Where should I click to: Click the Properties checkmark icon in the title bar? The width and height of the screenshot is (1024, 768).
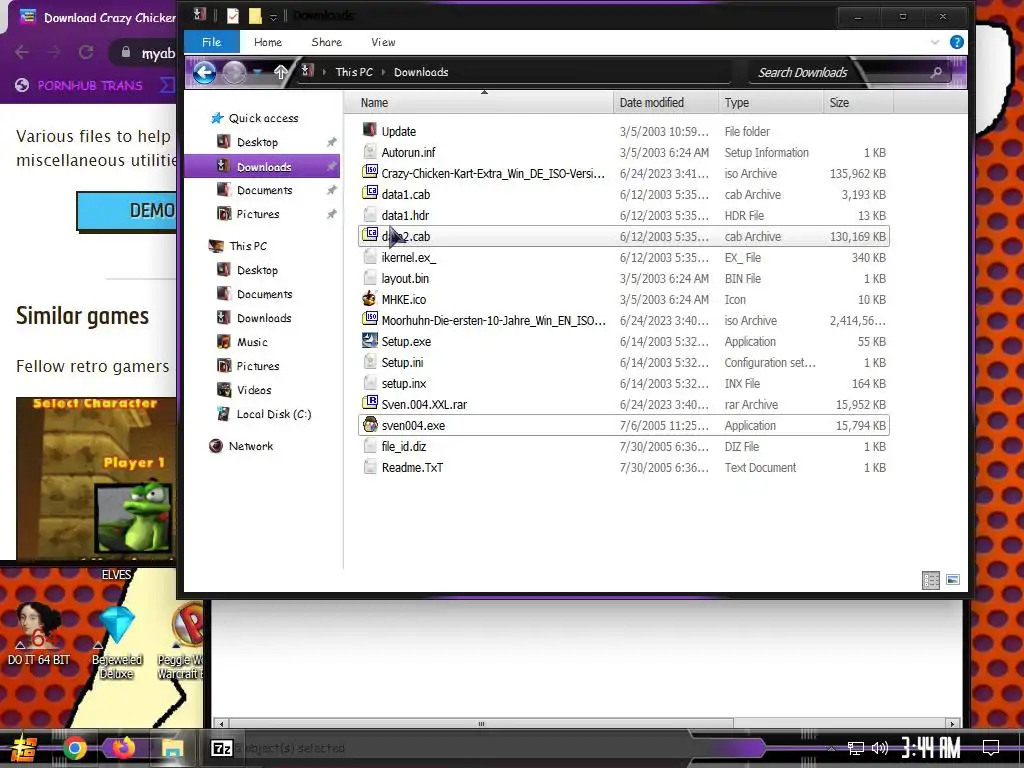click(233, 16)
